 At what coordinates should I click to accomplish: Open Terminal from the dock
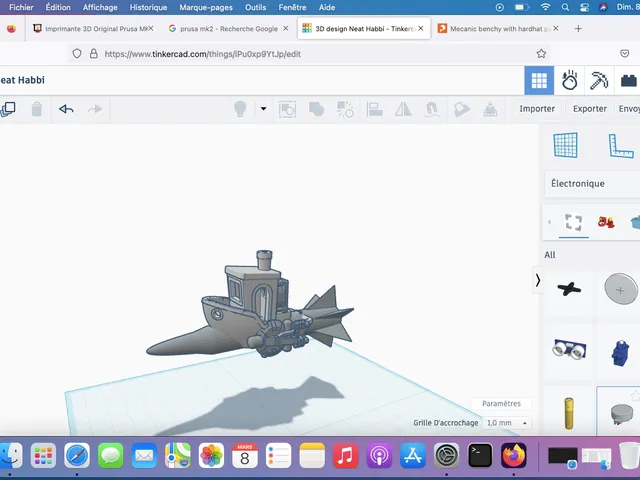pyautogui.click(x=480, y=456)
